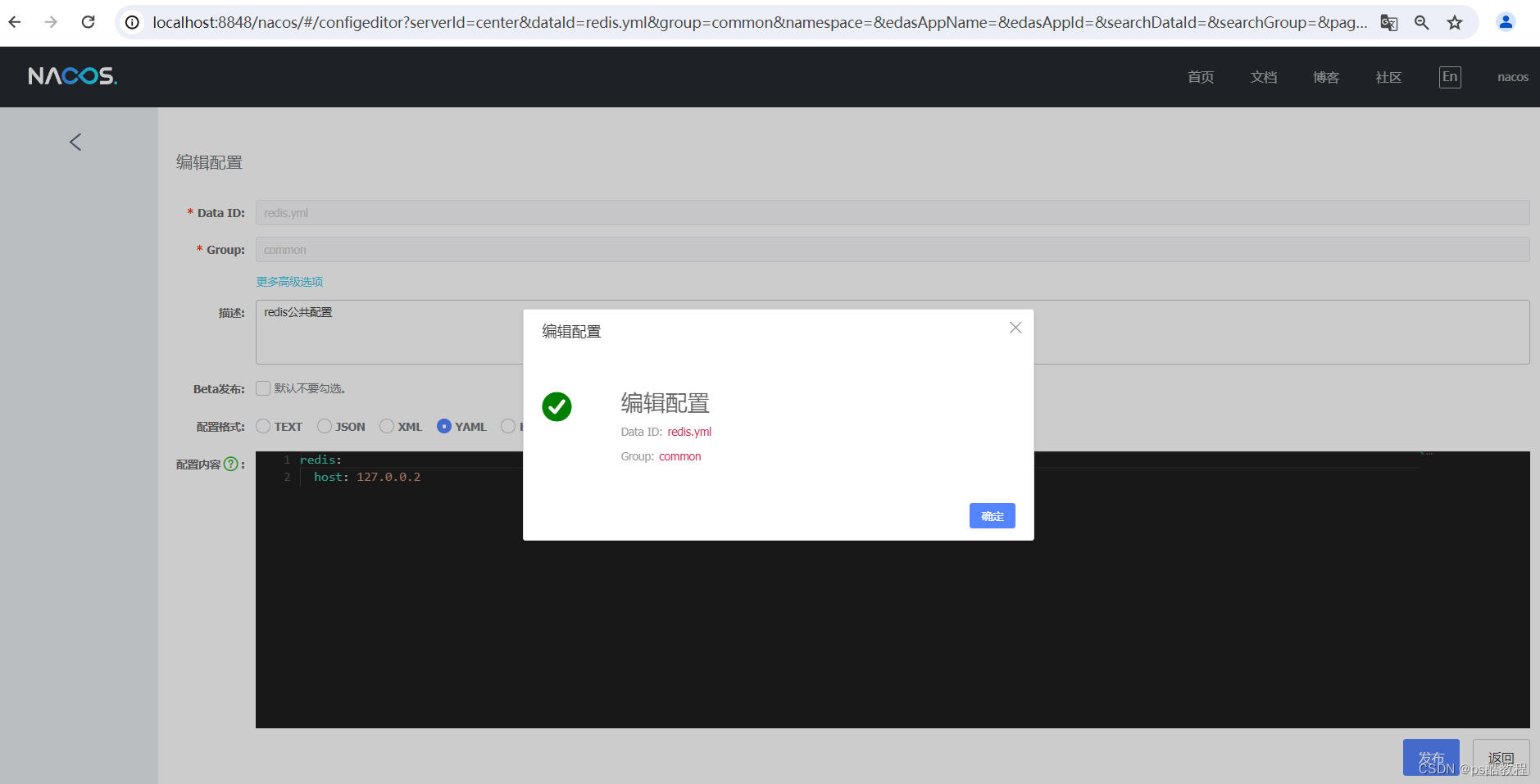The width and height of the screenshot is (1540, 784).
Task: Click the green success checkmark icon
Action: tap(556, 406)
